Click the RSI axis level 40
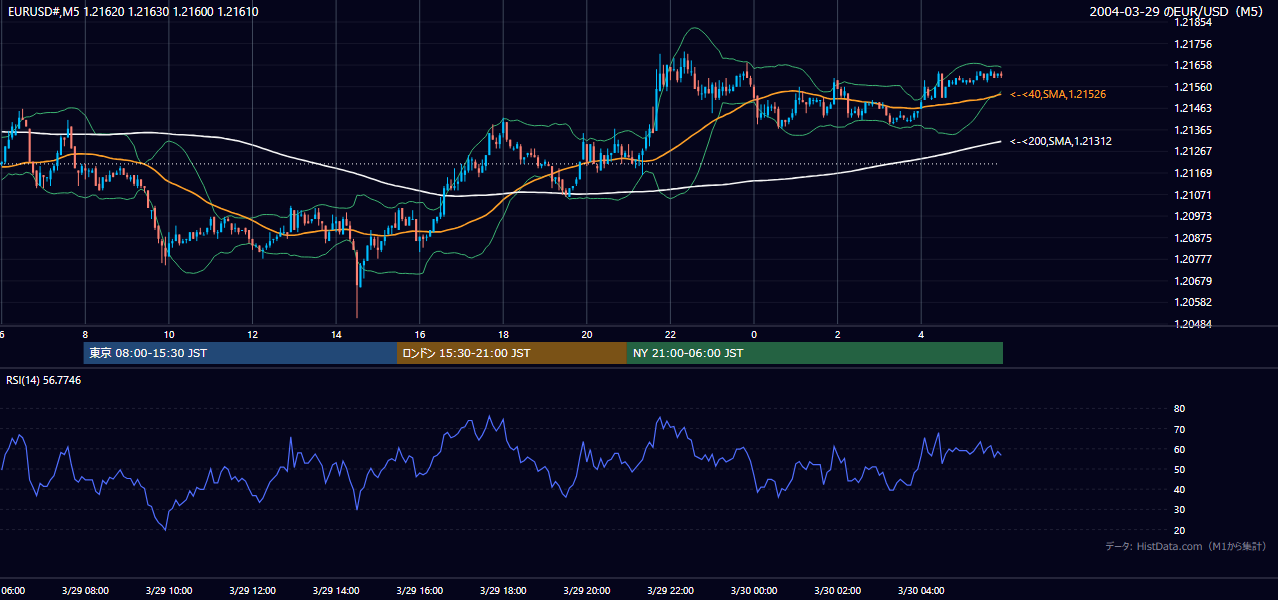Screen dimensions: 1278x600 [x=1179, y=489]
